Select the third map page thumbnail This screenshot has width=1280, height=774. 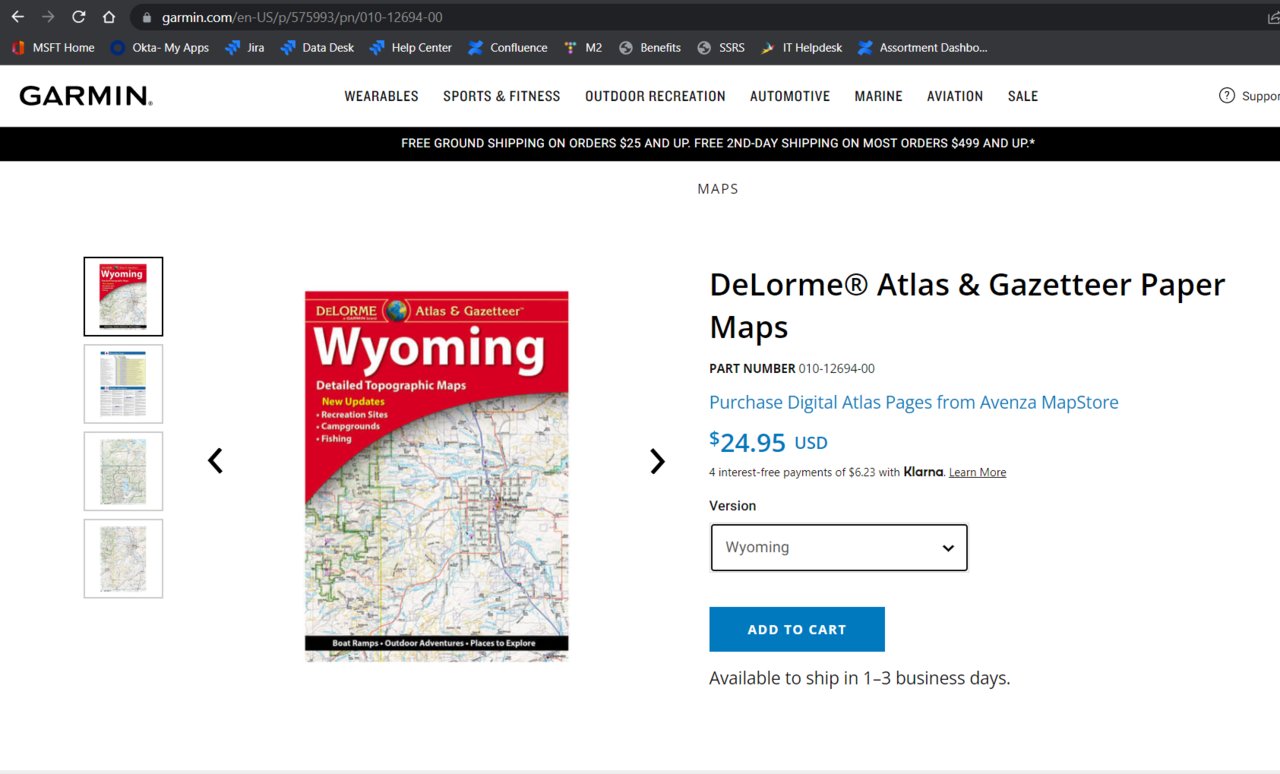123,471
